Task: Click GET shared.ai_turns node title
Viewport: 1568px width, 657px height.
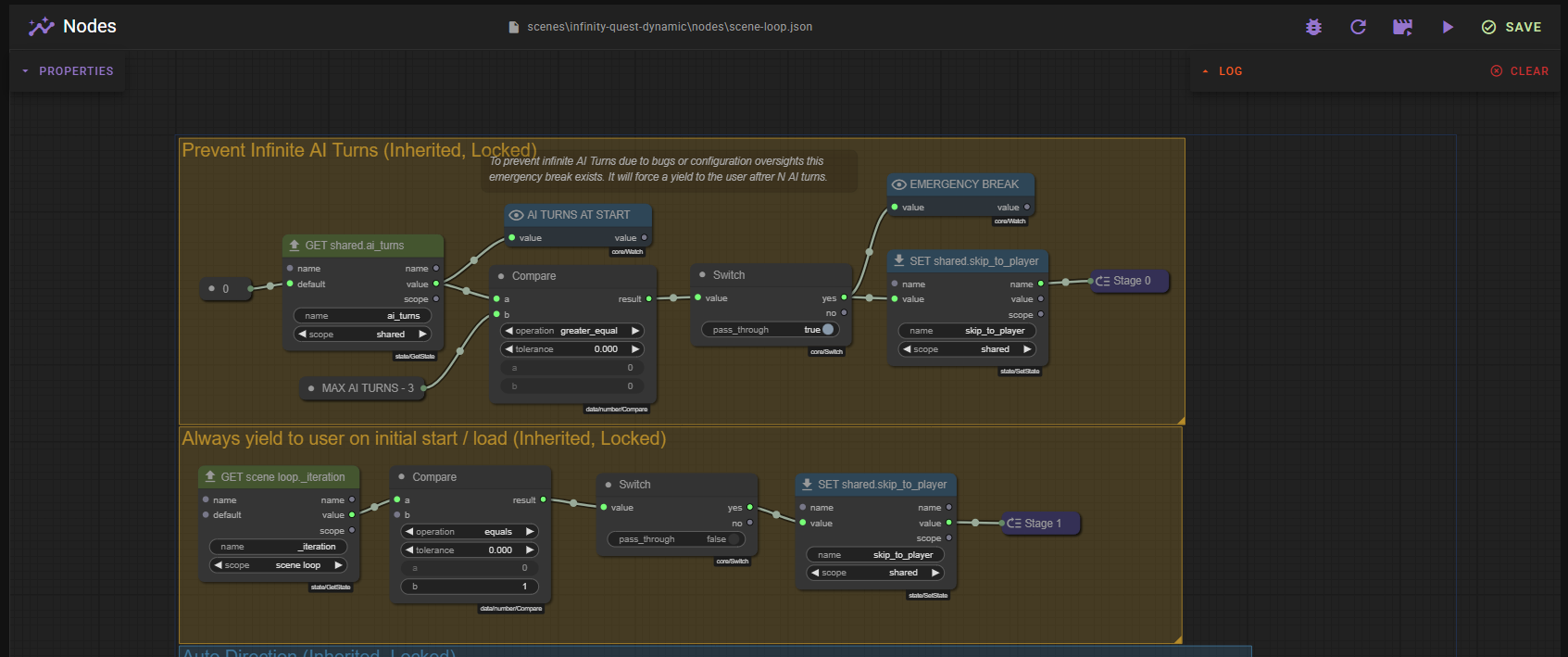Action: [355, 246]
